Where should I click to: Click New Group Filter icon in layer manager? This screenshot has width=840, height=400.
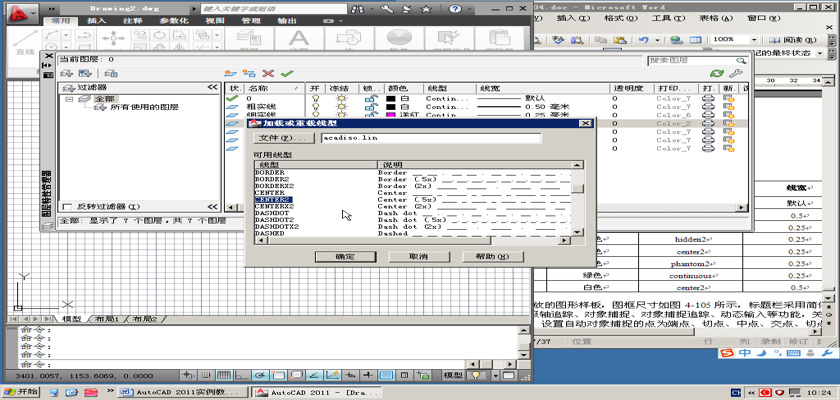(85, 73)
